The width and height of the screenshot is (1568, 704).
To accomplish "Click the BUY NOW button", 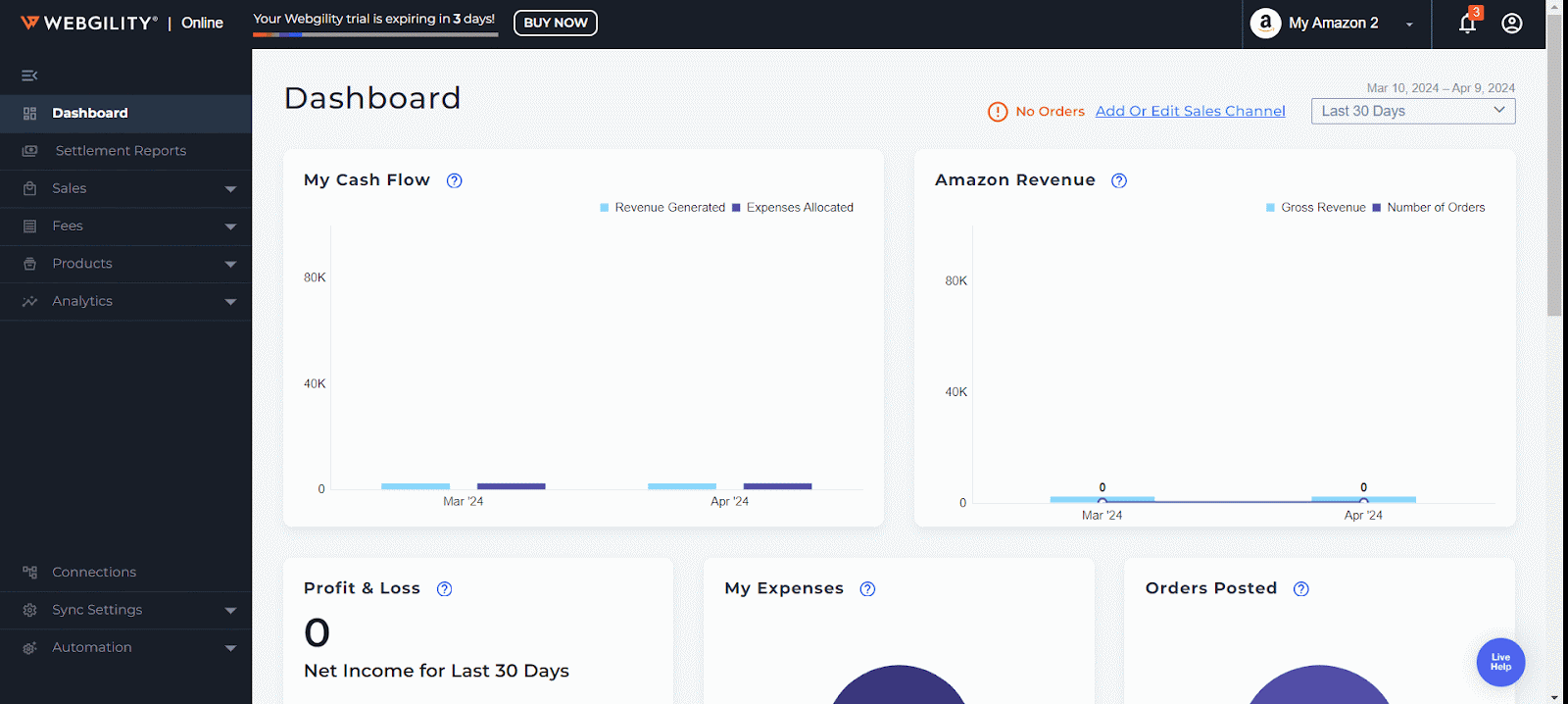I will [x=555, y=23].
